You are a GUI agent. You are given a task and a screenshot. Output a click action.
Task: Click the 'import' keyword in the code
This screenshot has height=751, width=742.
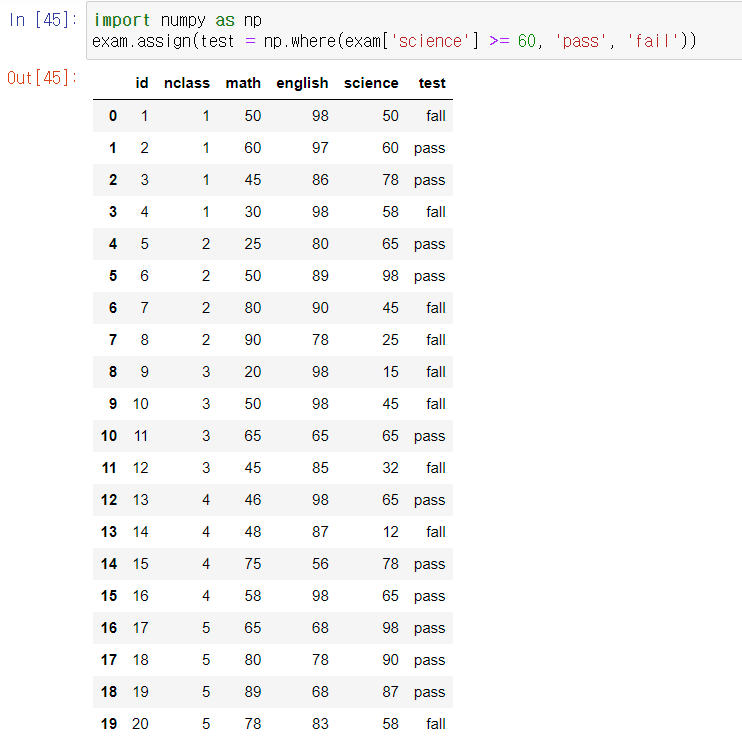coord(122,20)
